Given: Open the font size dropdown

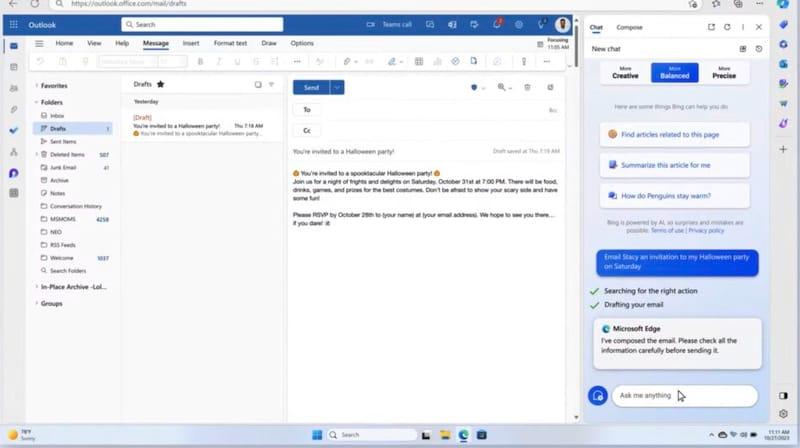Looking at the screenshot, I should click(x=172, y=61).
